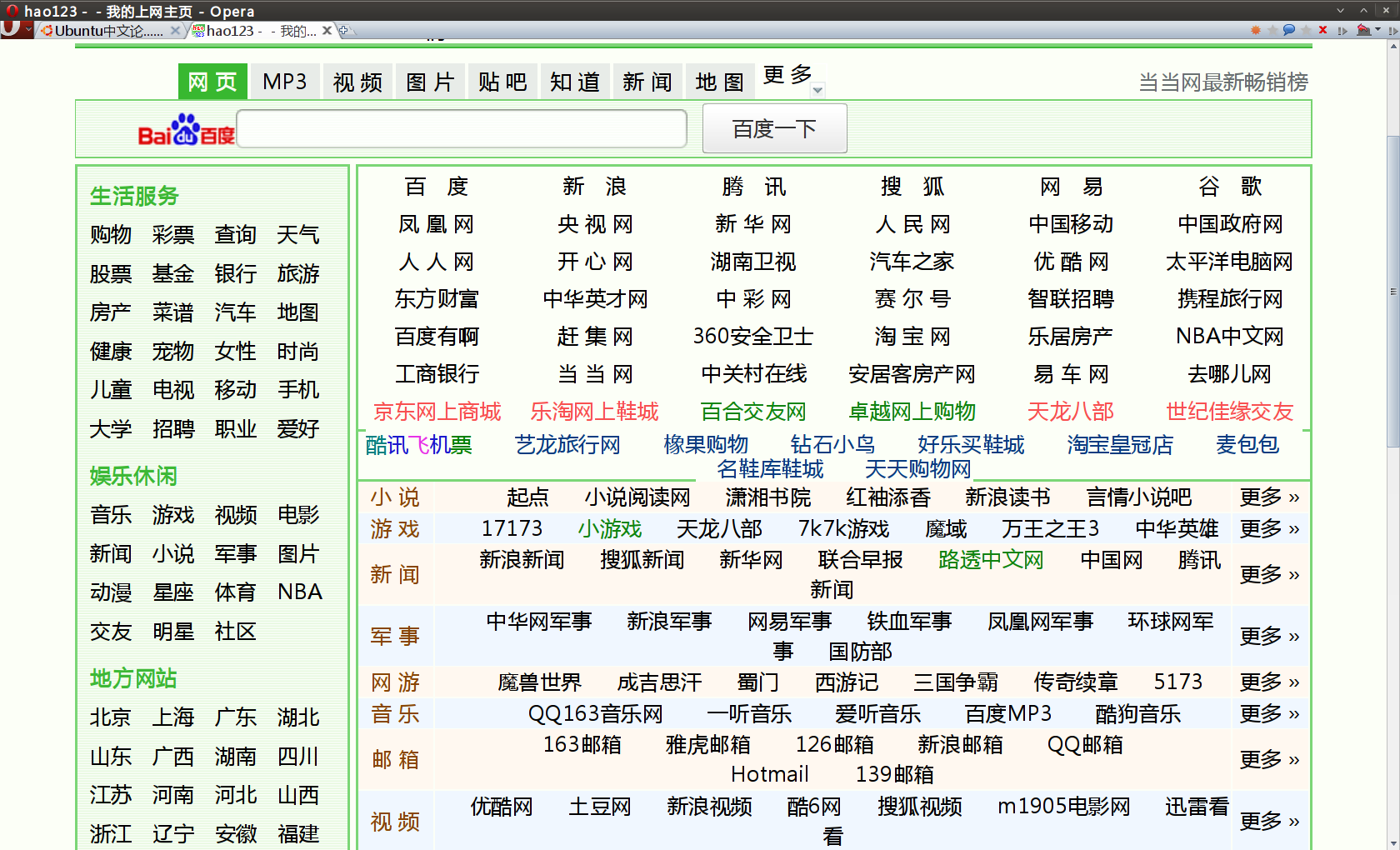
Task: Show 更多 in the 网游 row
Action: tap(1269, 682)
